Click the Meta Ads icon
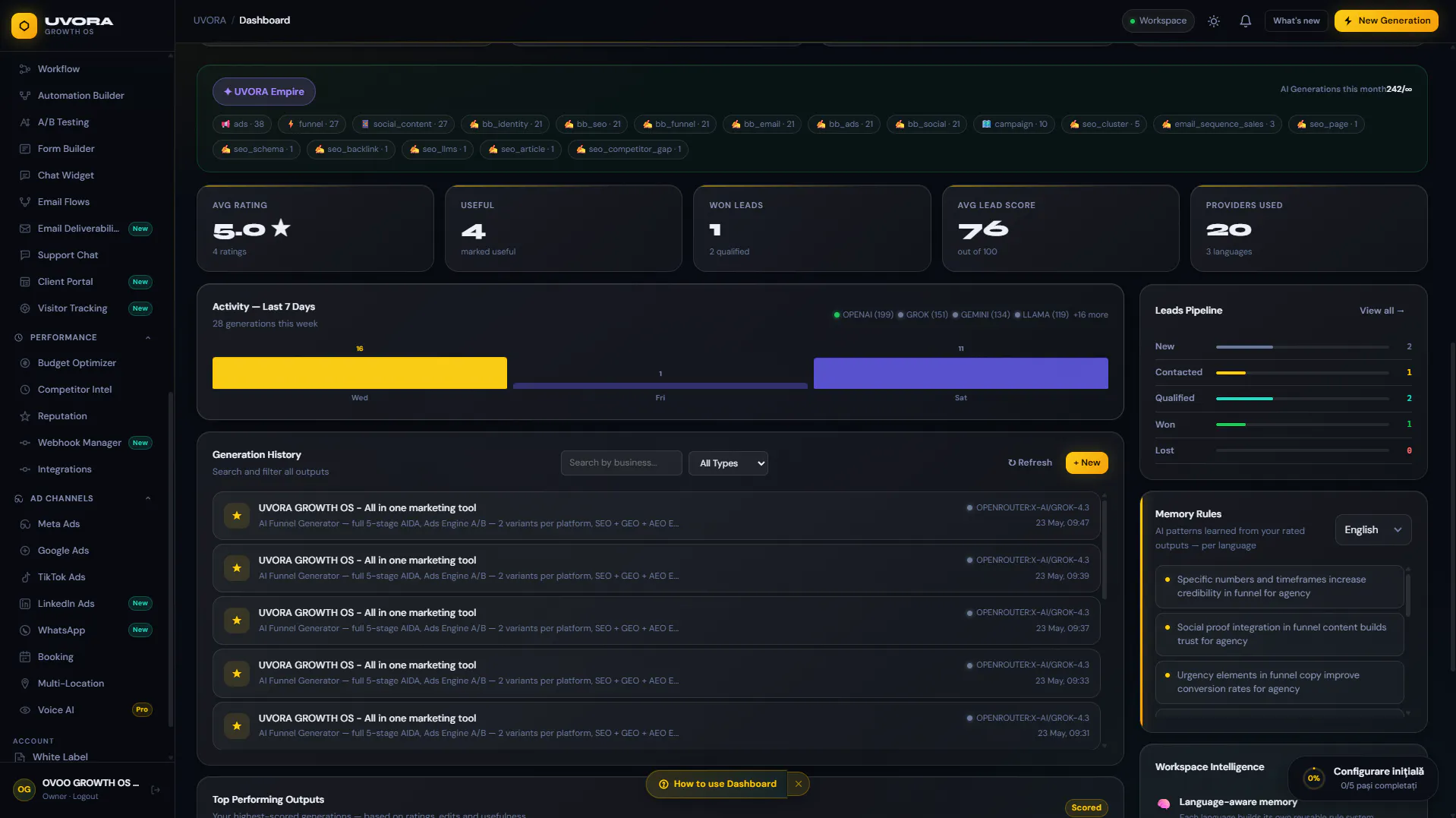The width and height of the screenshot is (1456, 818). [25, 524]
